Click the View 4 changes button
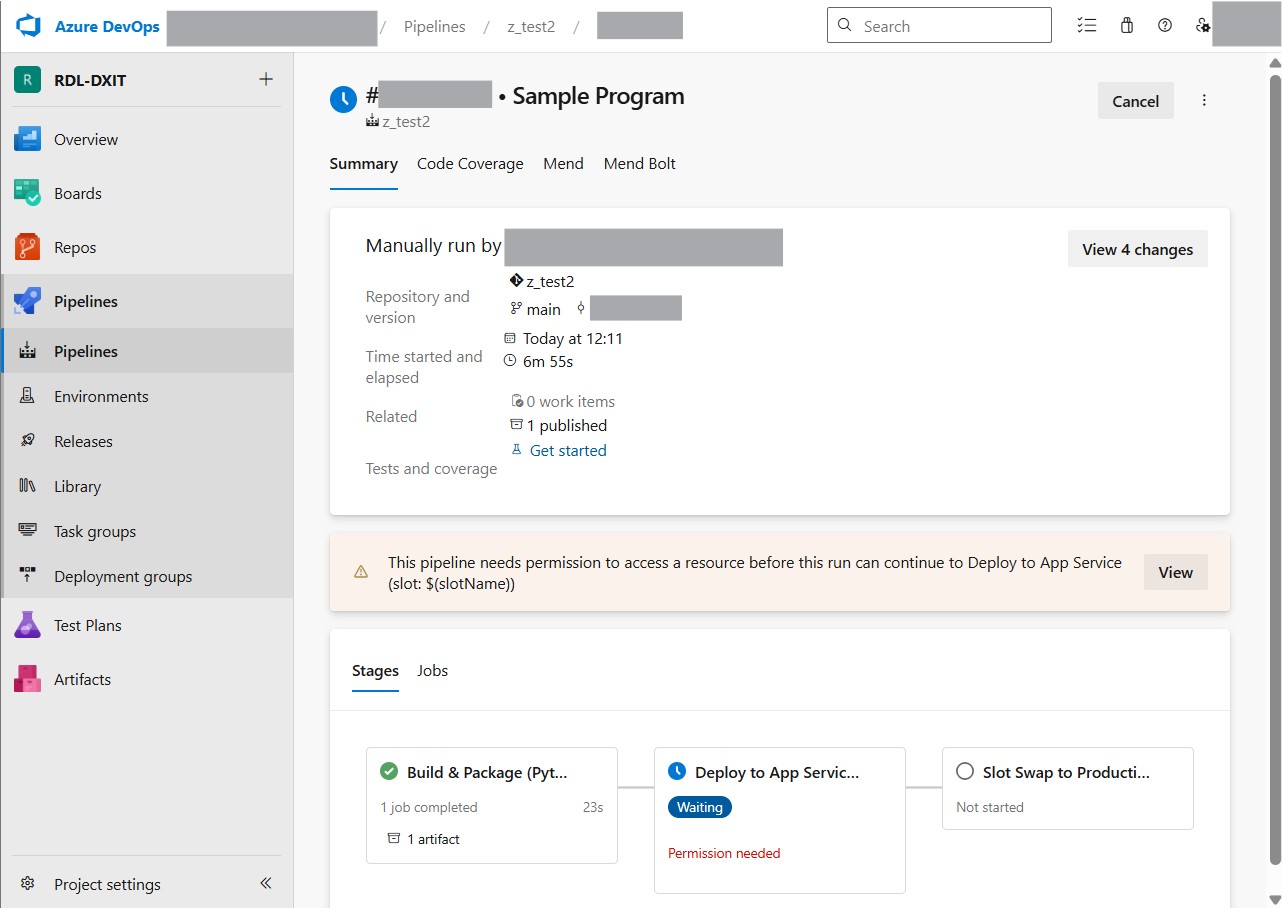Image resolution: width=1282 pixels, height=908 pixels. click(x=1138, y=249)
